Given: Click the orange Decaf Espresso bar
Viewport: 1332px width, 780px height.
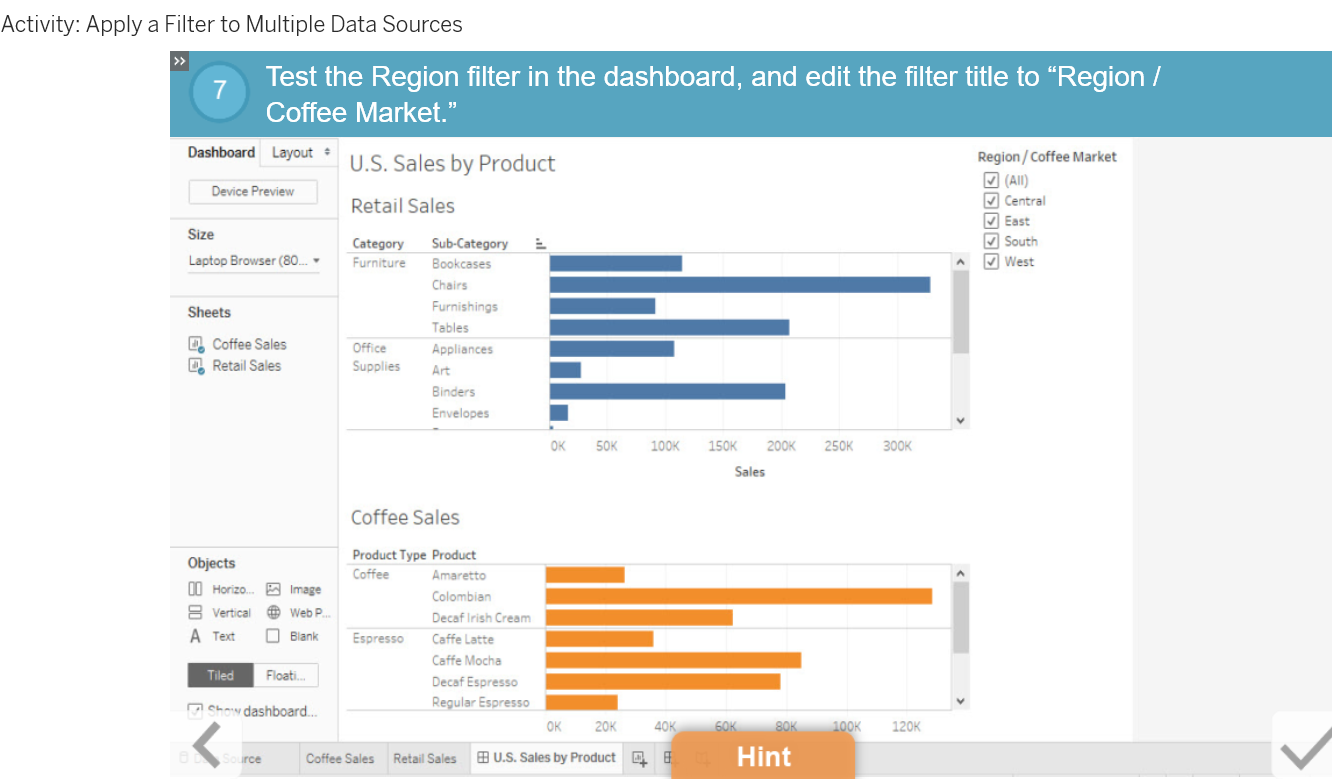Looking at the screenshot, I should tap(663, 681).
